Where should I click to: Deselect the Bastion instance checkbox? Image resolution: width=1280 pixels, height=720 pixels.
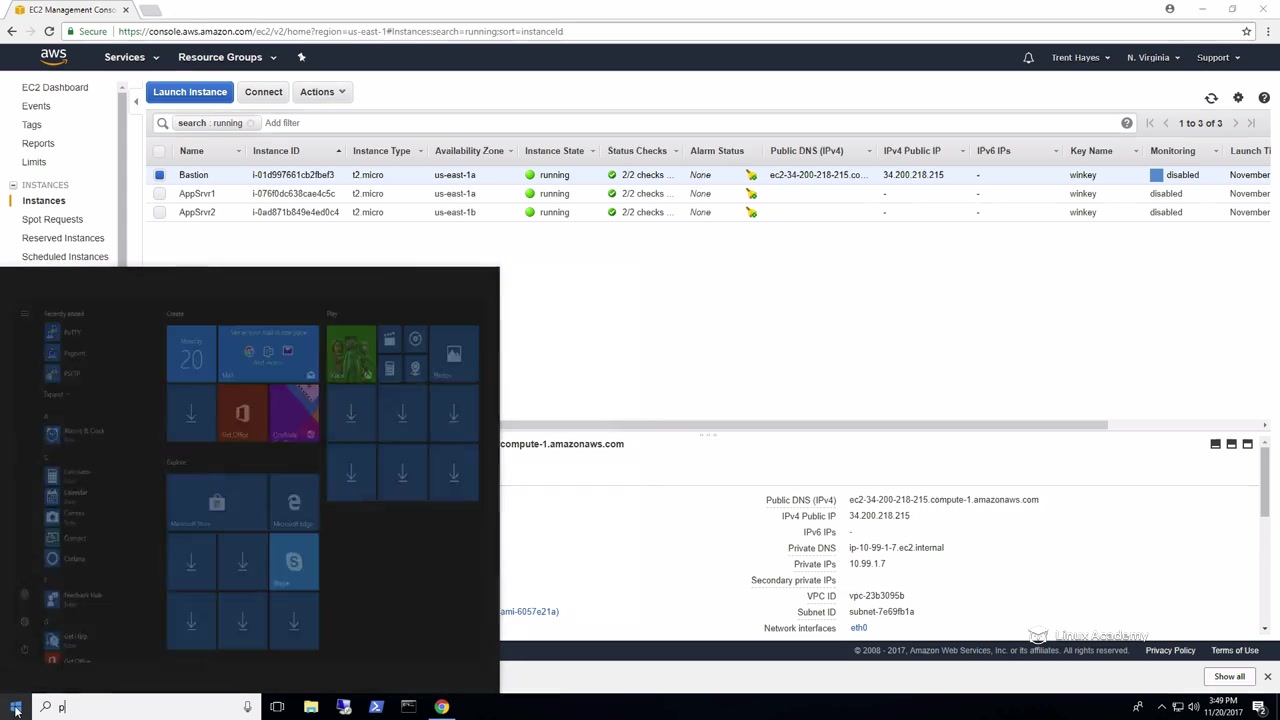coord(159,175)
